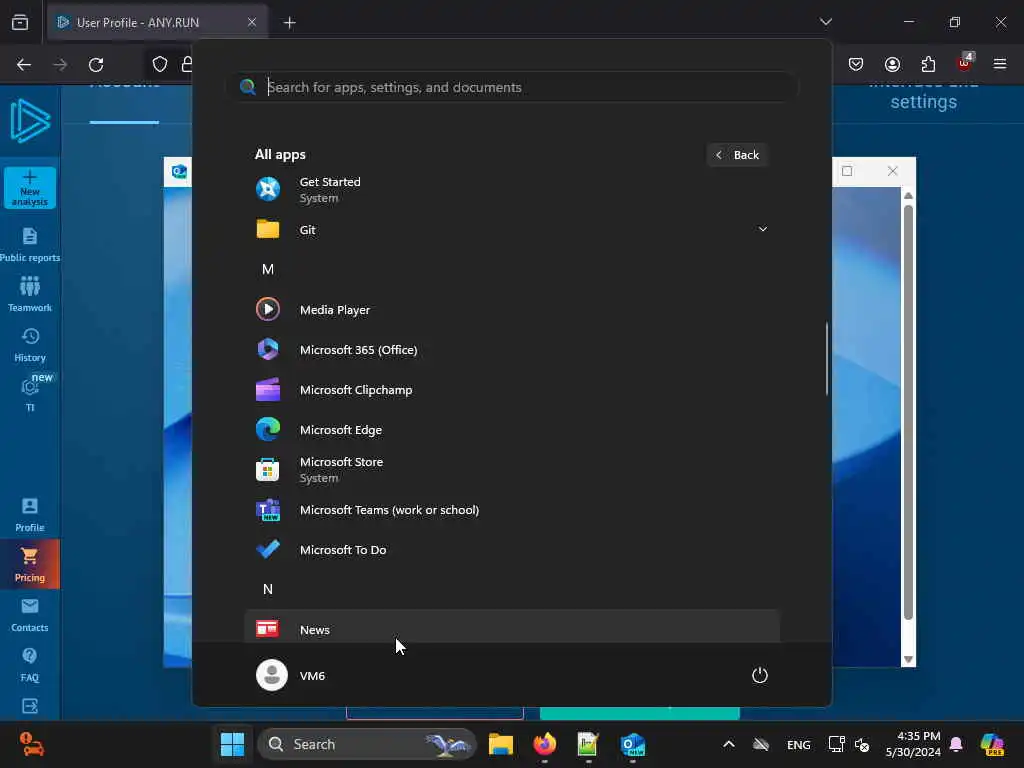The width and height of the screenshot is (1024, 768).
Task: Open Get Started app
Action: click(x=512, y=189)
